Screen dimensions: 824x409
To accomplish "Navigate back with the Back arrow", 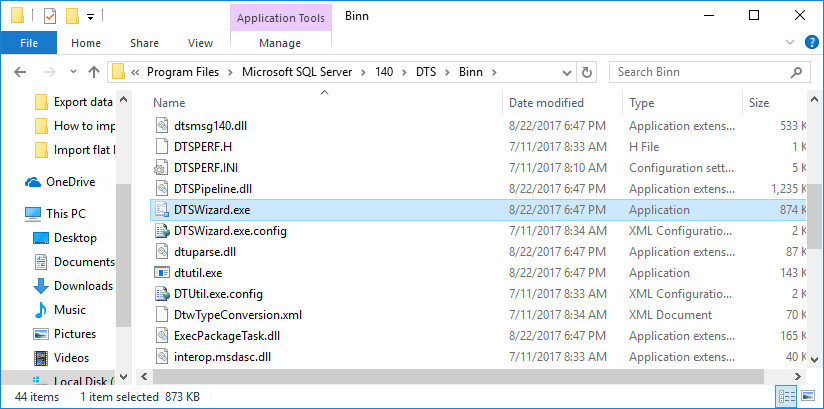I will (21, 72).
